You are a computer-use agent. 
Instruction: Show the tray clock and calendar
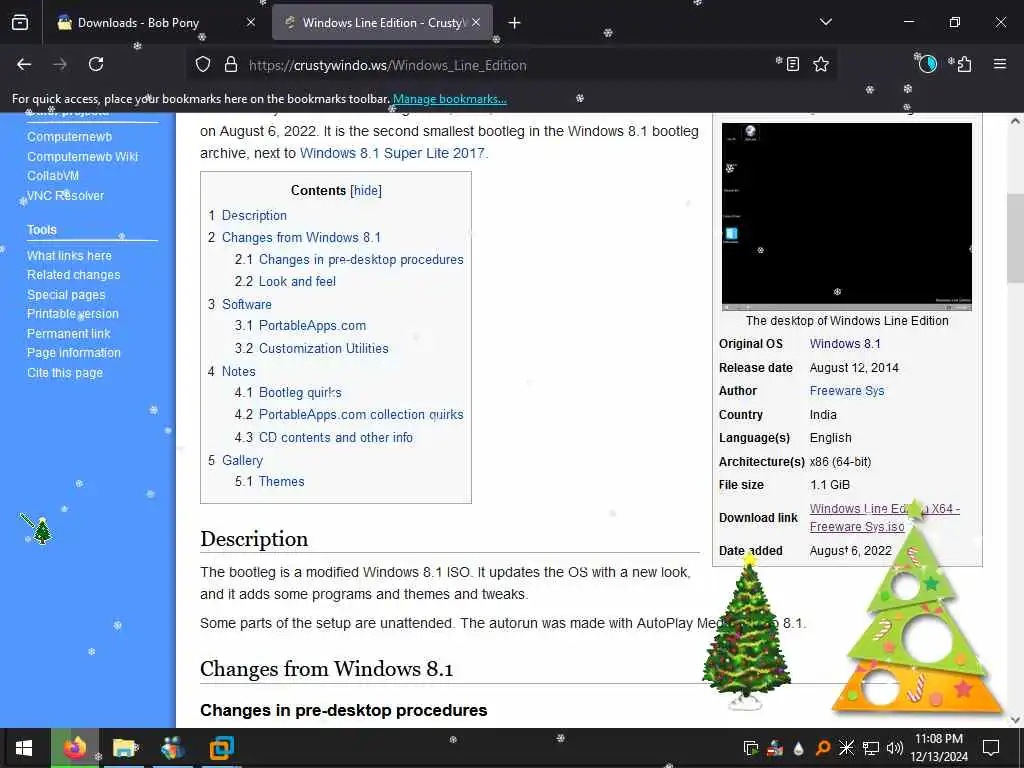939,748
